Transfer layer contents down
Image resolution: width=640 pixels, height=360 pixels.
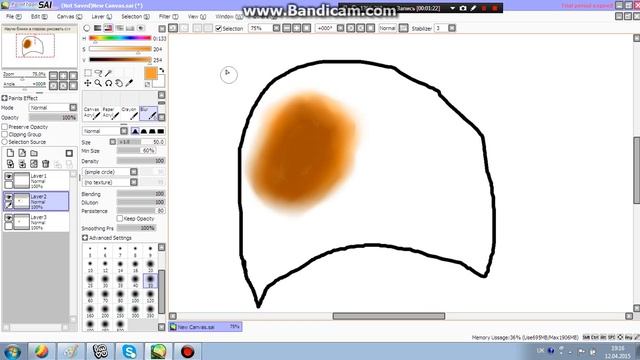pos(10,164)
